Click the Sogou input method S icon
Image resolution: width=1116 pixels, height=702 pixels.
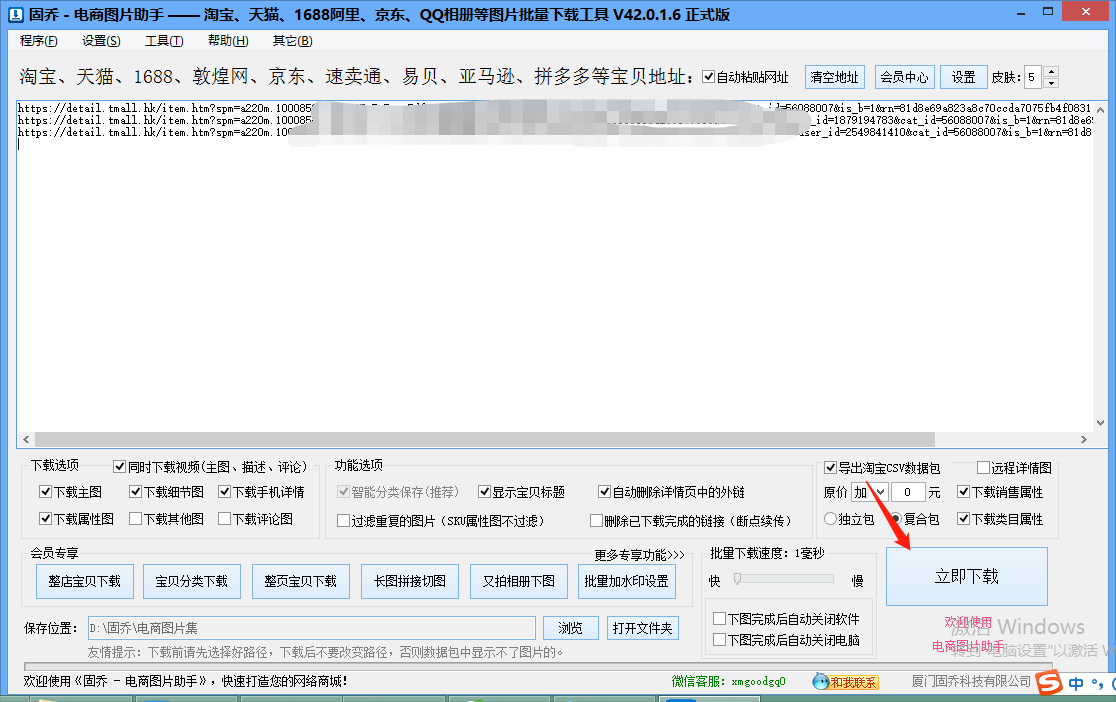point(1049,683)
